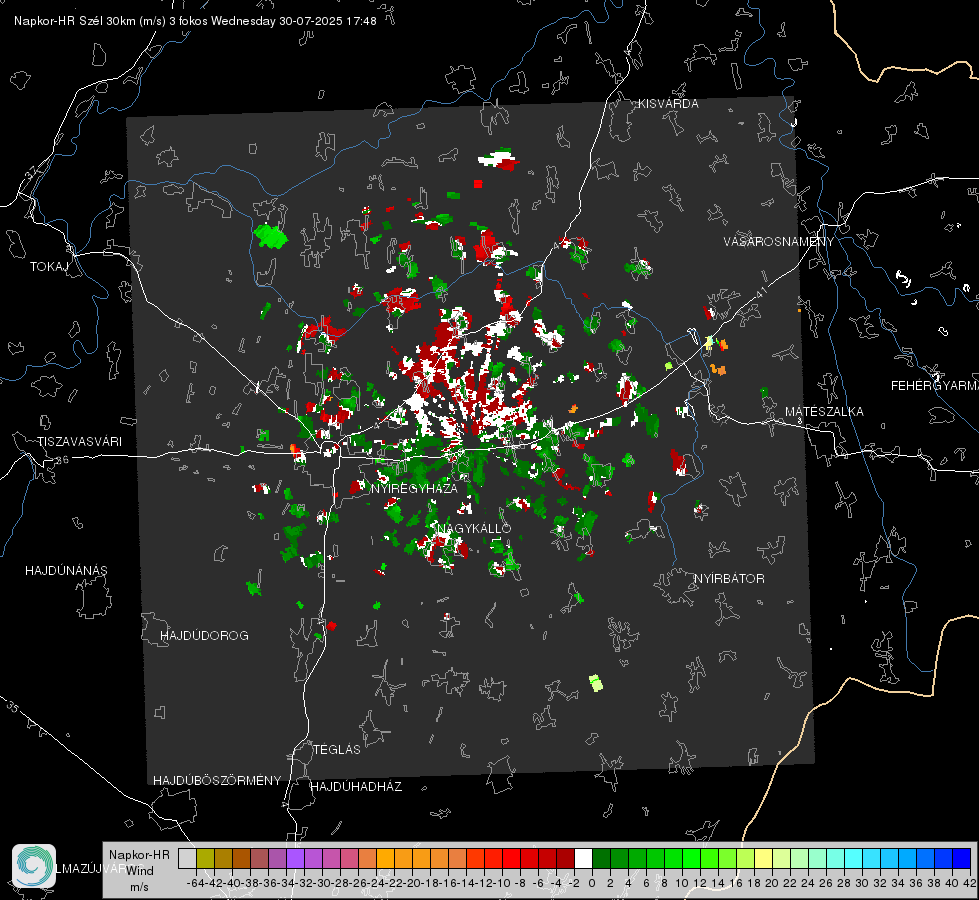The image size is (979, 900).
Task: Click the TISZAVASVÁRI town label
Action: click(x=79, y=442)
